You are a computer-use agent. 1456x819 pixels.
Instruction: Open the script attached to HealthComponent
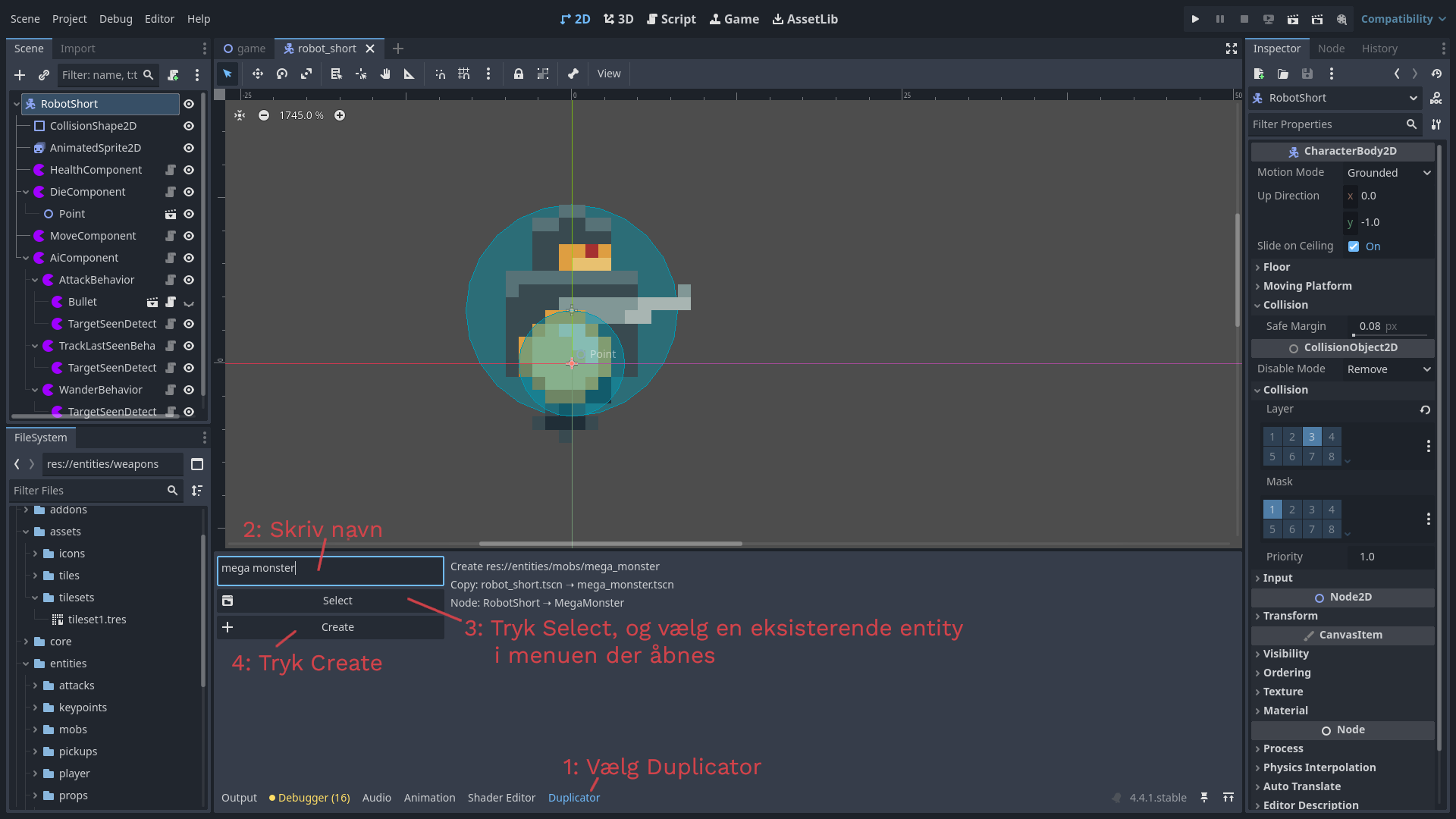171,170
